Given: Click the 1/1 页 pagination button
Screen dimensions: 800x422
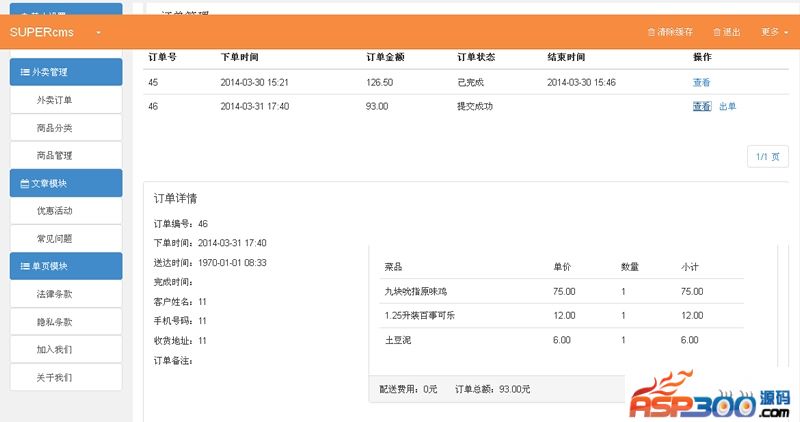Looking at the screenshot, I should coord(767,156).
